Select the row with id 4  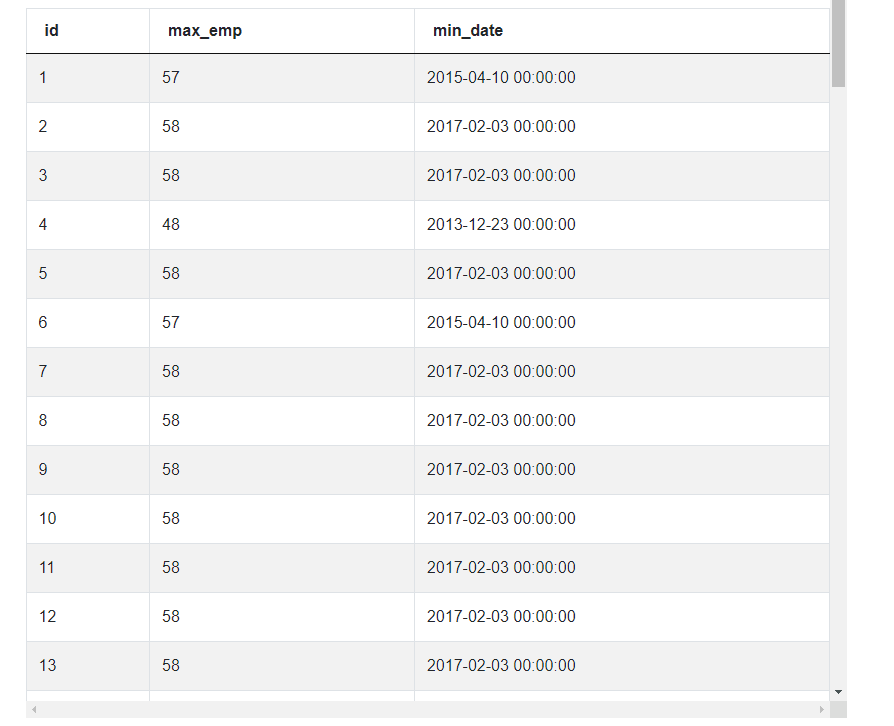tap(300, 224)
